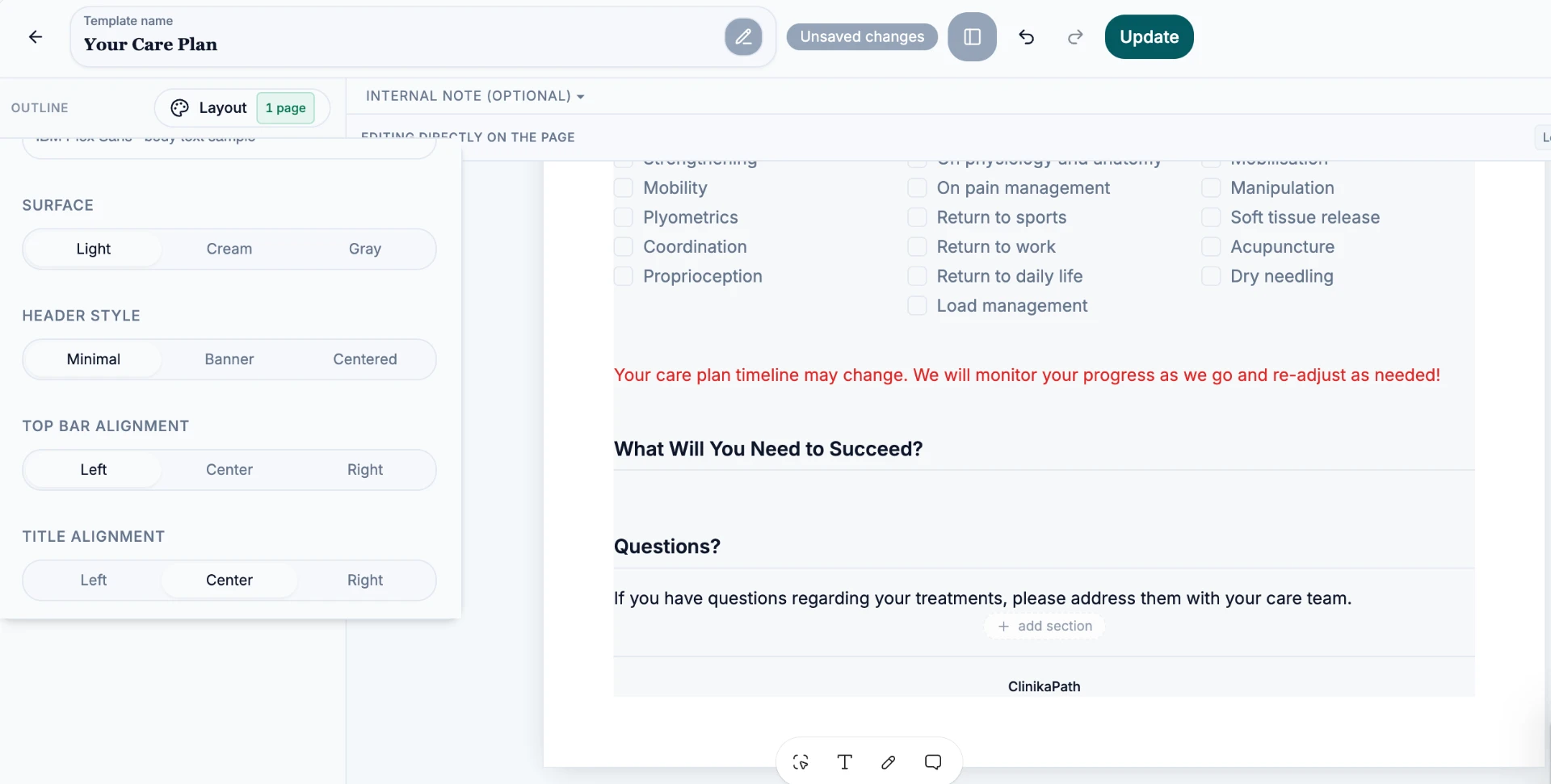Click the red care plan timeline notice text

(1027, 375)
